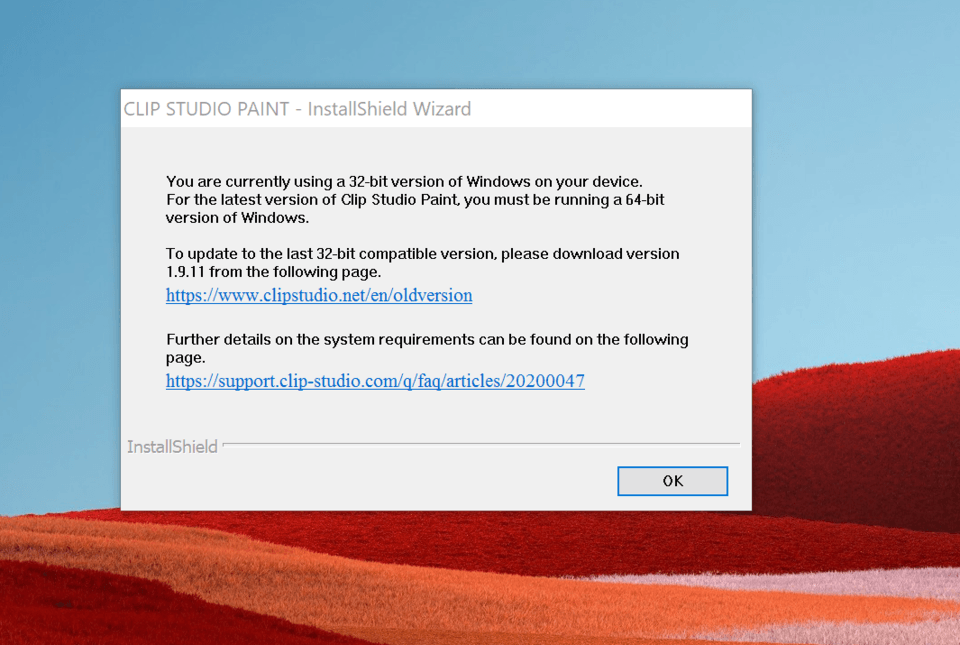
Task: Click the text "1.9.11 from the following page."
Action: pyautogui.click(x=274, y=272)
